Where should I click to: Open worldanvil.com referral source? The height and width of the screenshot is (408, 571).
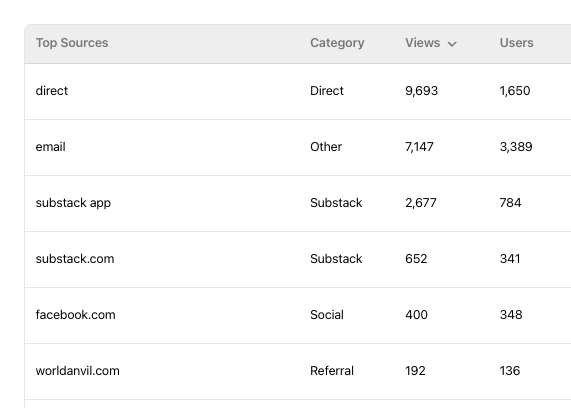click(78, 371)
